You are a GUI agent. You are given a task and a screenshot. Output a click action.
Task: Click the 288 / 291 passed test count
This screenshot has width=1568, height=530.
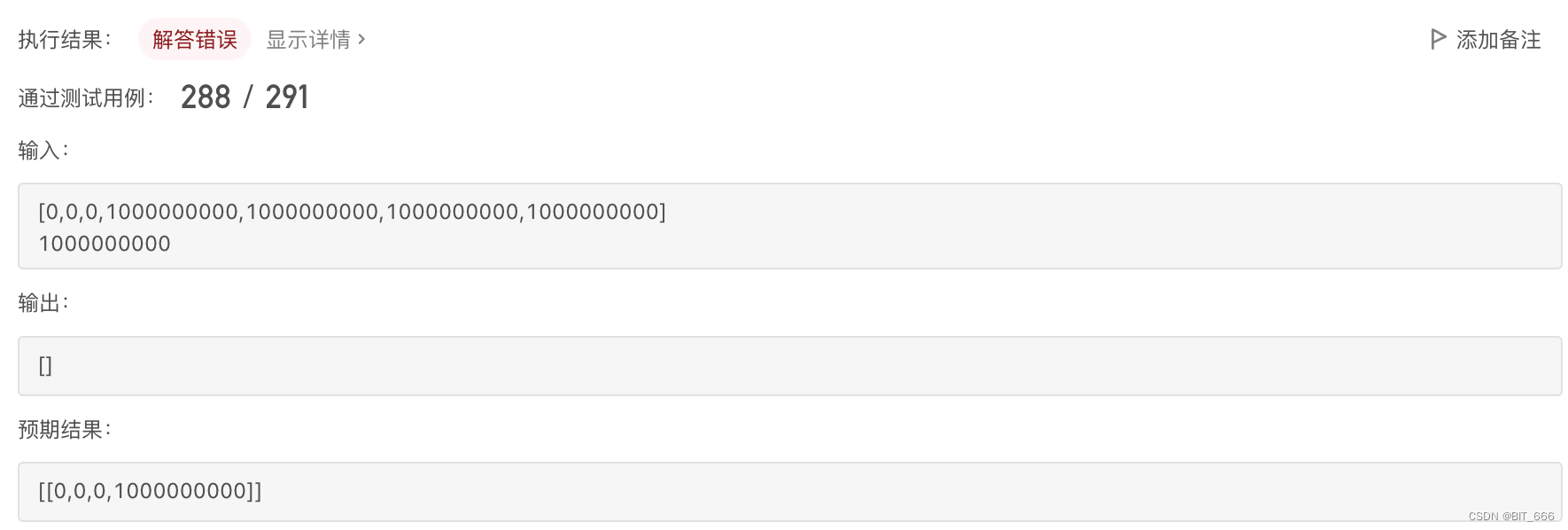pyautogui.click(x=245, y=97)
